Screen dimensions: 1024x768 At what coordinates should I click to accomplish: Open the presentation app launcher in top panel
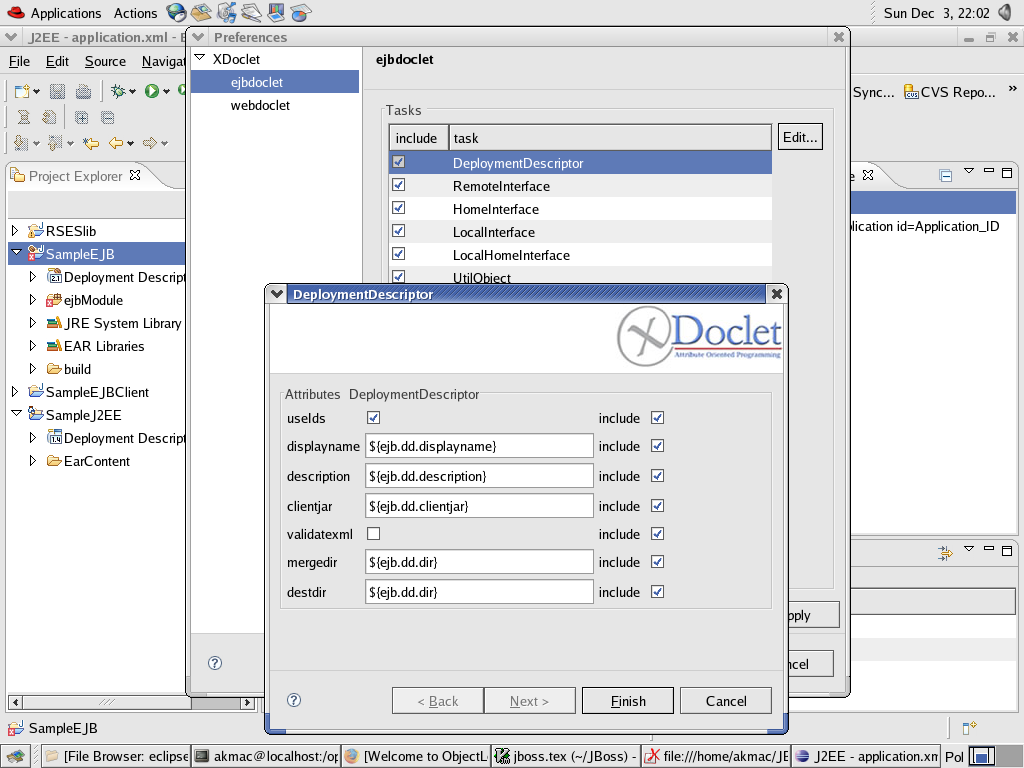pyautogui.click(x=276, y=12)
